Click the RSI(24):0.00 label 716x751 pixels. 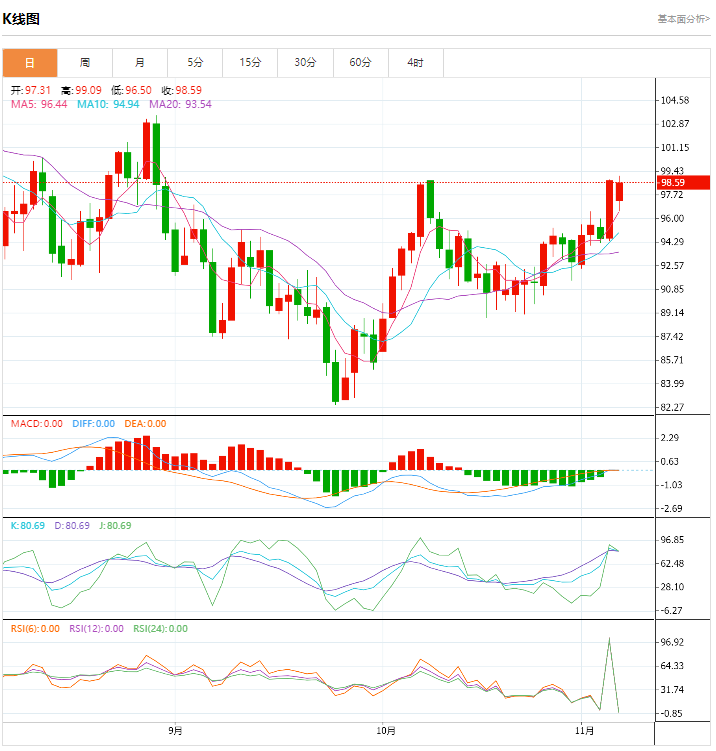pyautogui.click(x=160, y=629)
